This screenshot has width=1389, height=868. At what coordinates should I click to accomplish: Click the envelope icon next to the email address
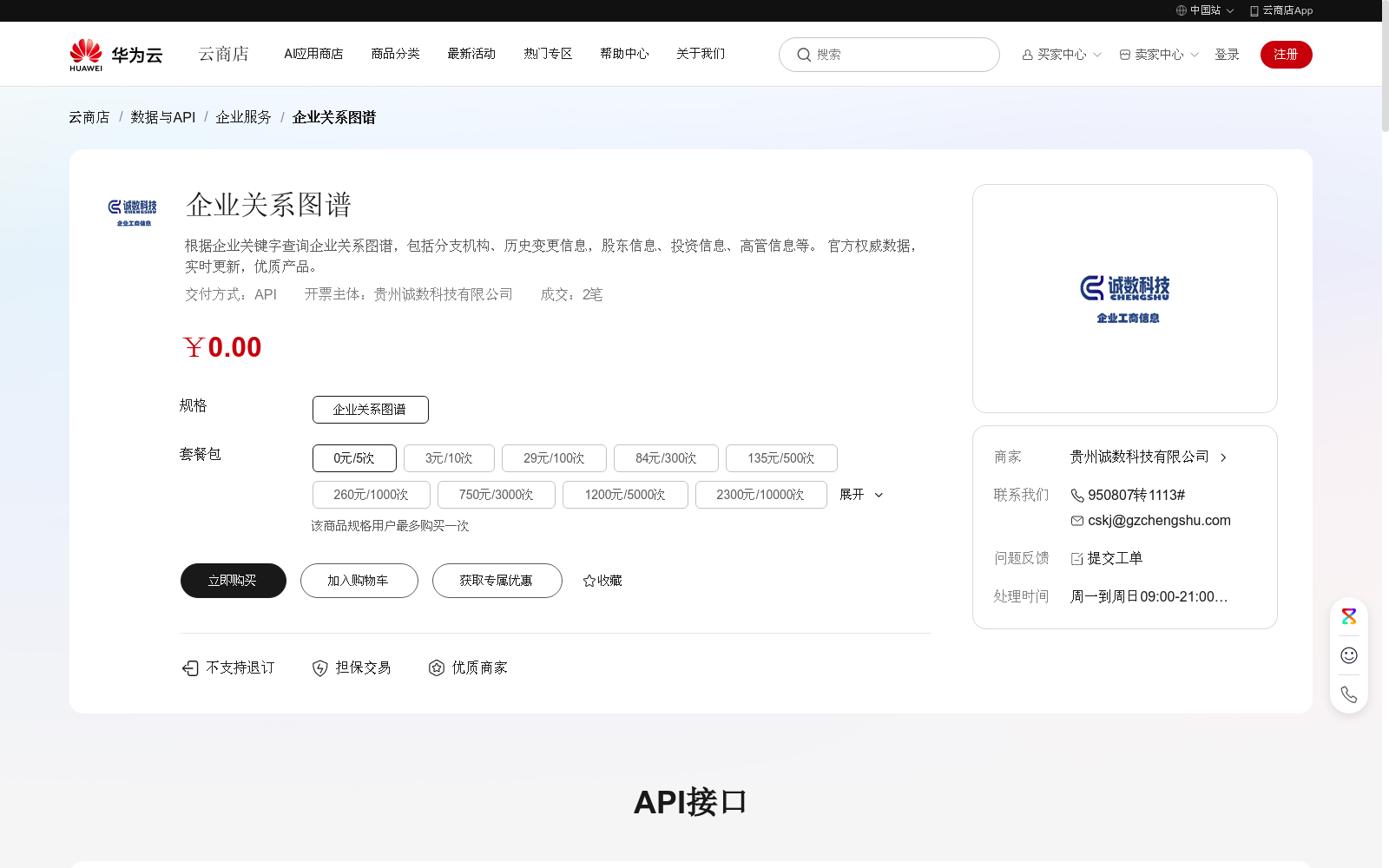click(x=1076, y=521)
